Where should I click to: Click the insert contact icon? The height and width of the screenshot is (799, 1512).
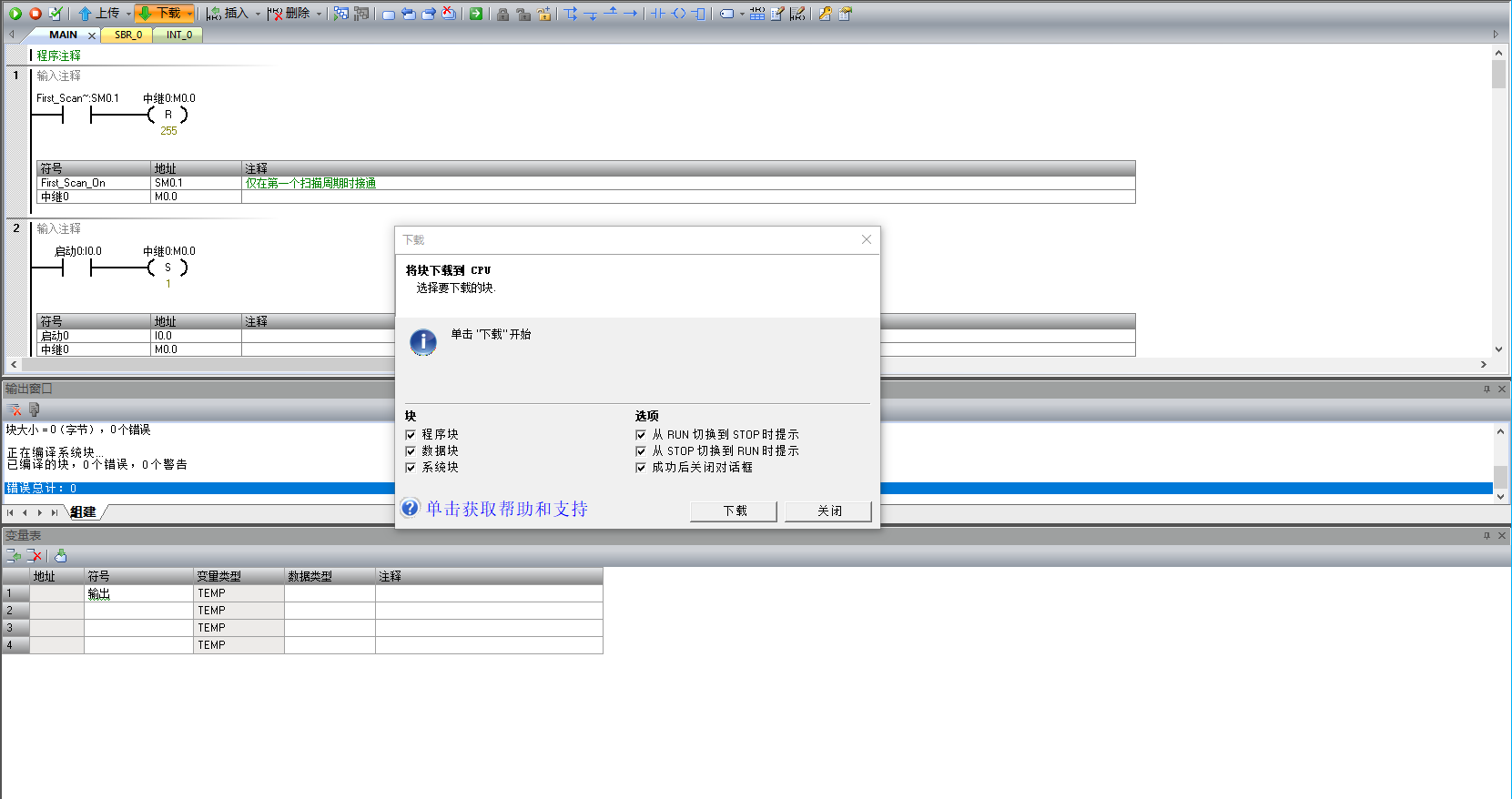pos(657,14)
